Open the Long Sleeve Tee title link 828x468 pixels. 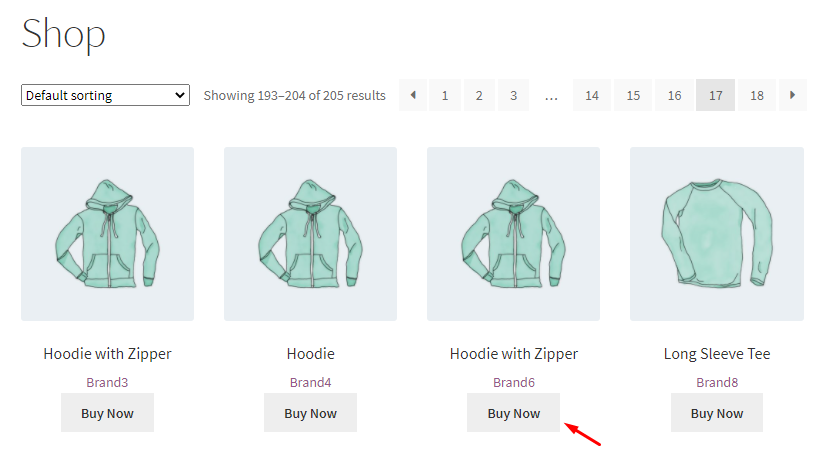716,354
